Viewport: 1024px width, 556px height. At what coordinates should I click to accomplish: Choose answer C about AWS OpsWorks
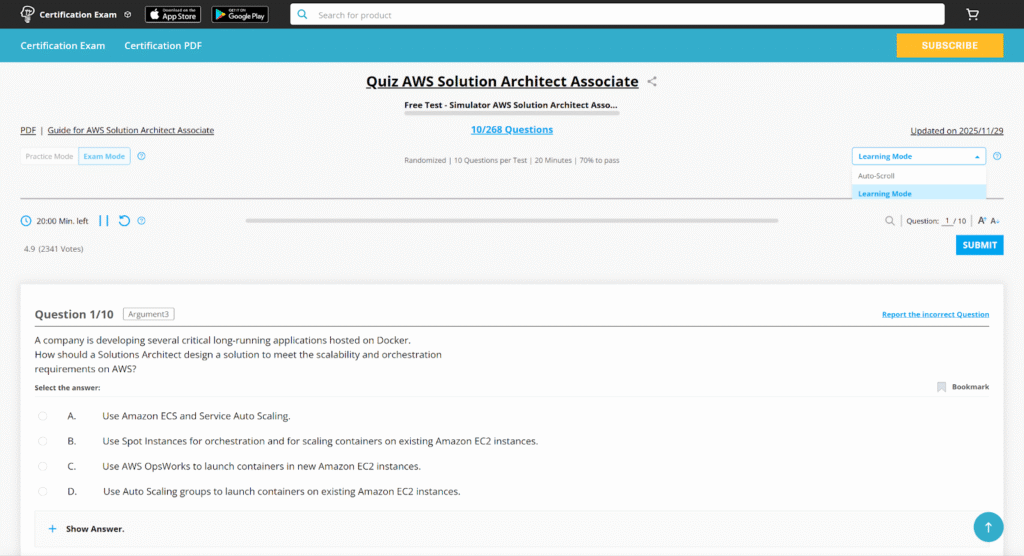point(42,466)
